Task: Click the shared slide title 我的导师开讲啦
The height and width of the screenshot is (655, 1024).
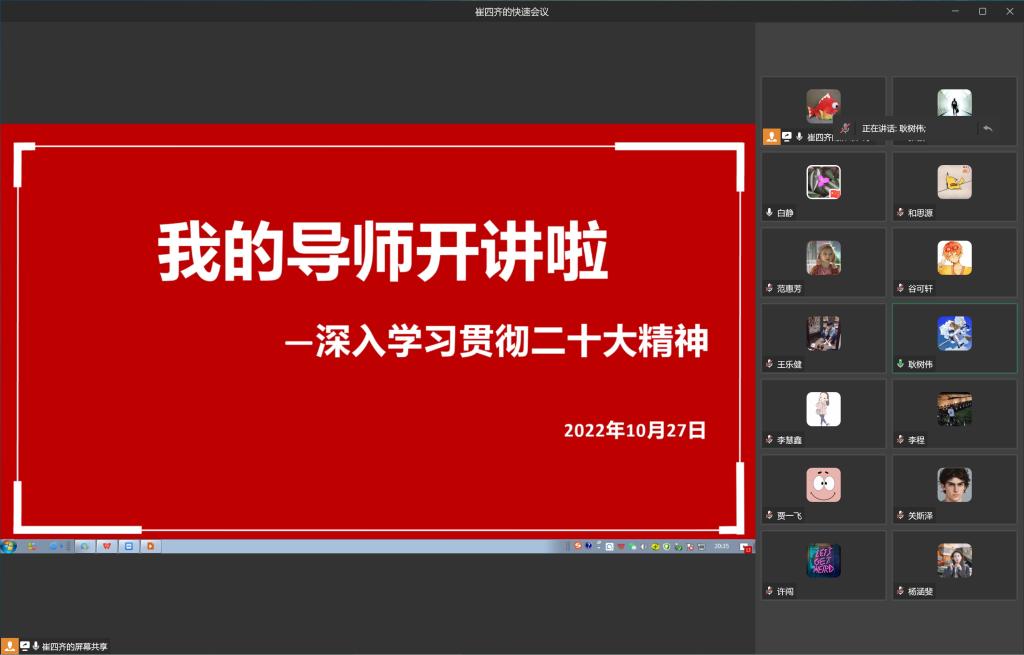Action: 383,253
